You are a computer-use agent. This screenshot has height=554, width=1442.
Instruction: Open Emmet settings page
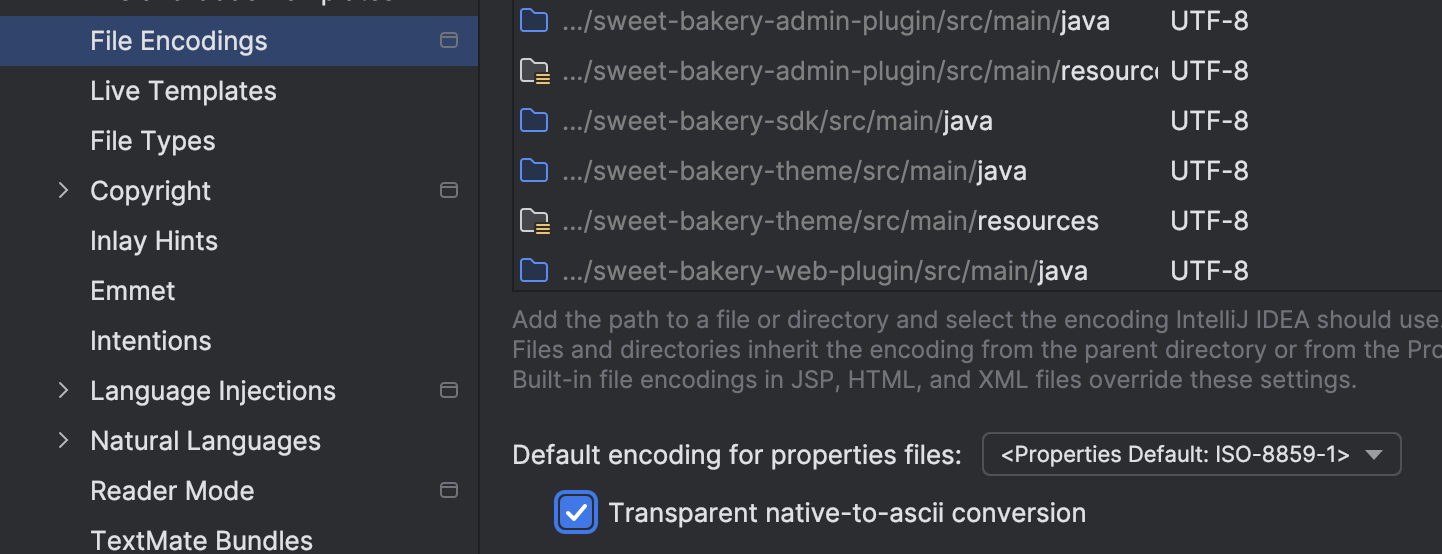click(x=133, y=291)
